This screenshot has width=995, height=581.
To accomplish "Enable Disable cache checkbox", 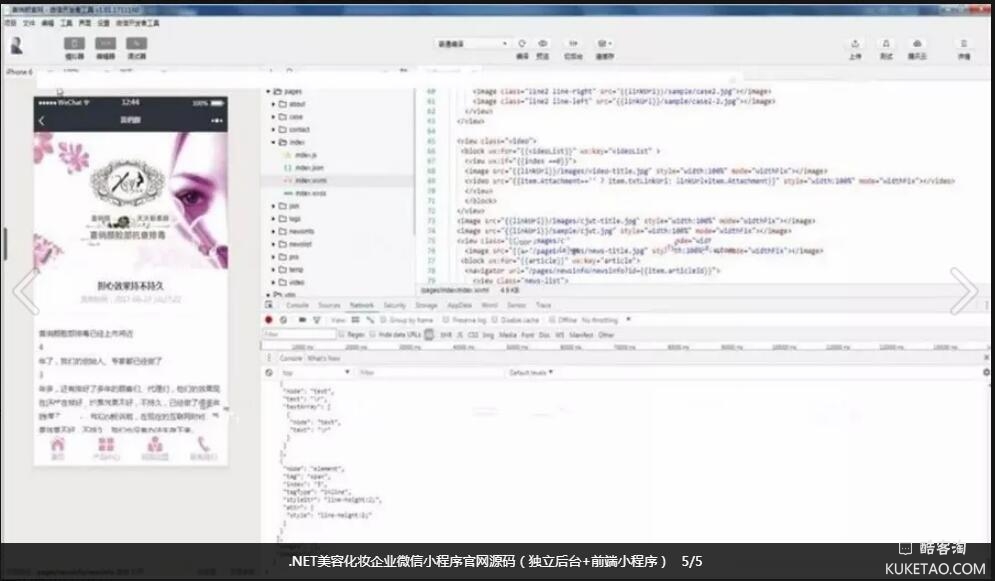I will (495, 320).
